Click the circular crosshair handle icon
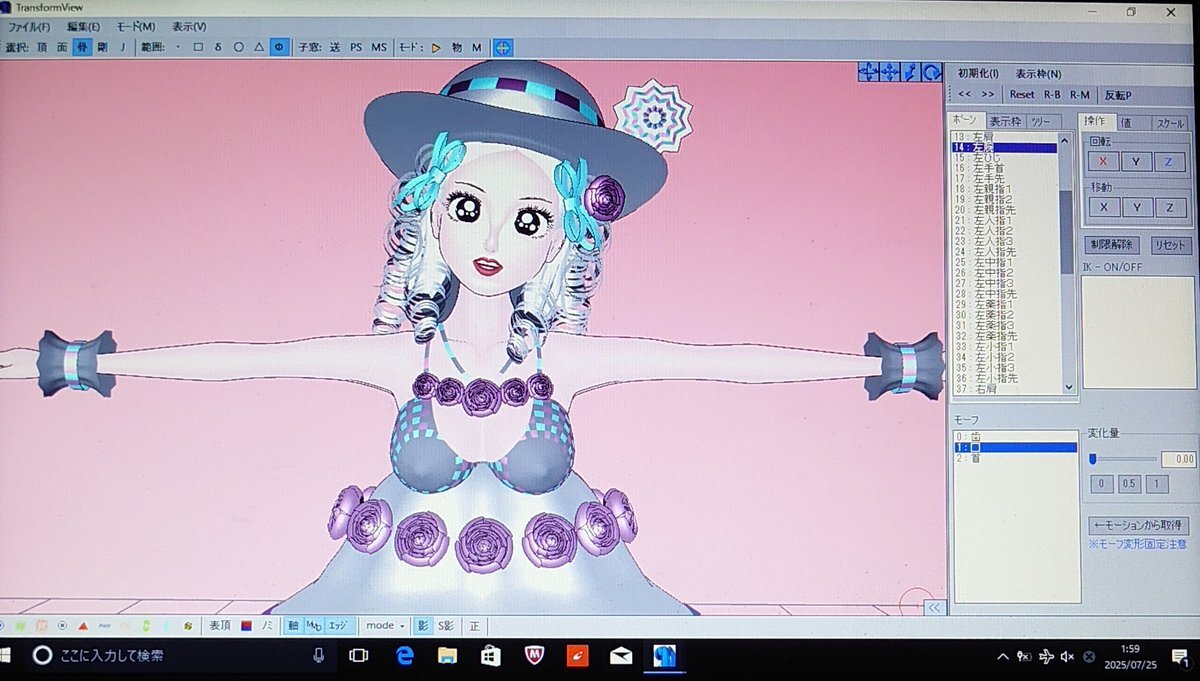The image size is (1200, 681). click(x=502, y=47)
